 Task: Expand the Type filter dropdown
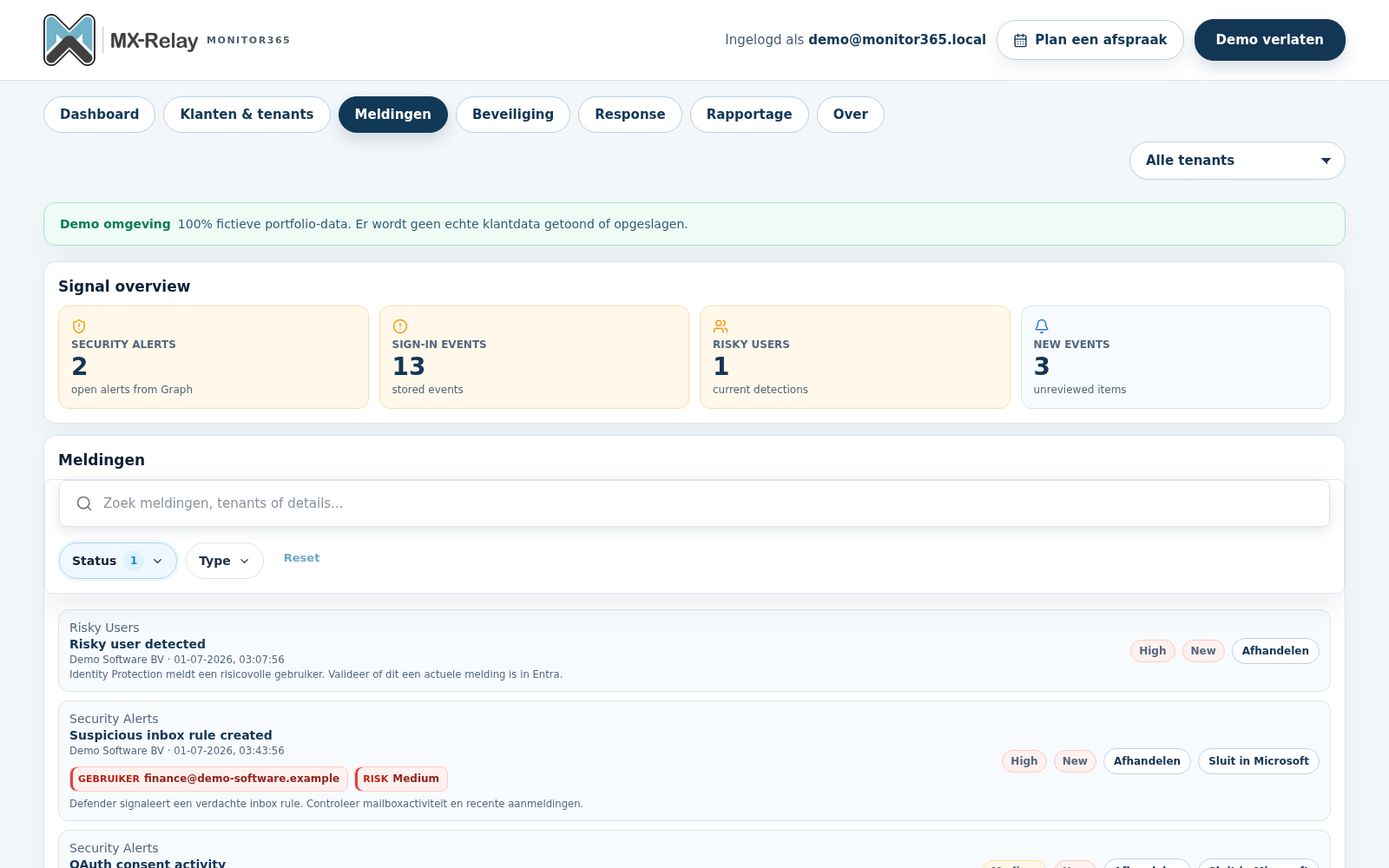pos(225,561)
